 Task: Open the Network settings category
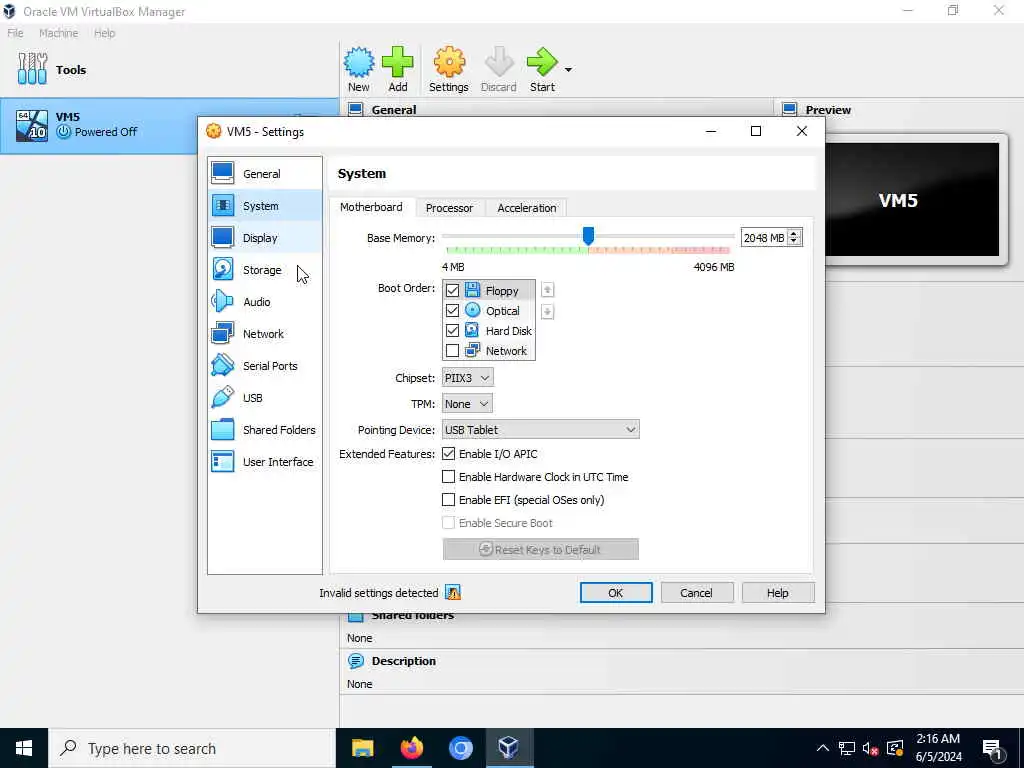pyautogui.click(x=264, y=334)
